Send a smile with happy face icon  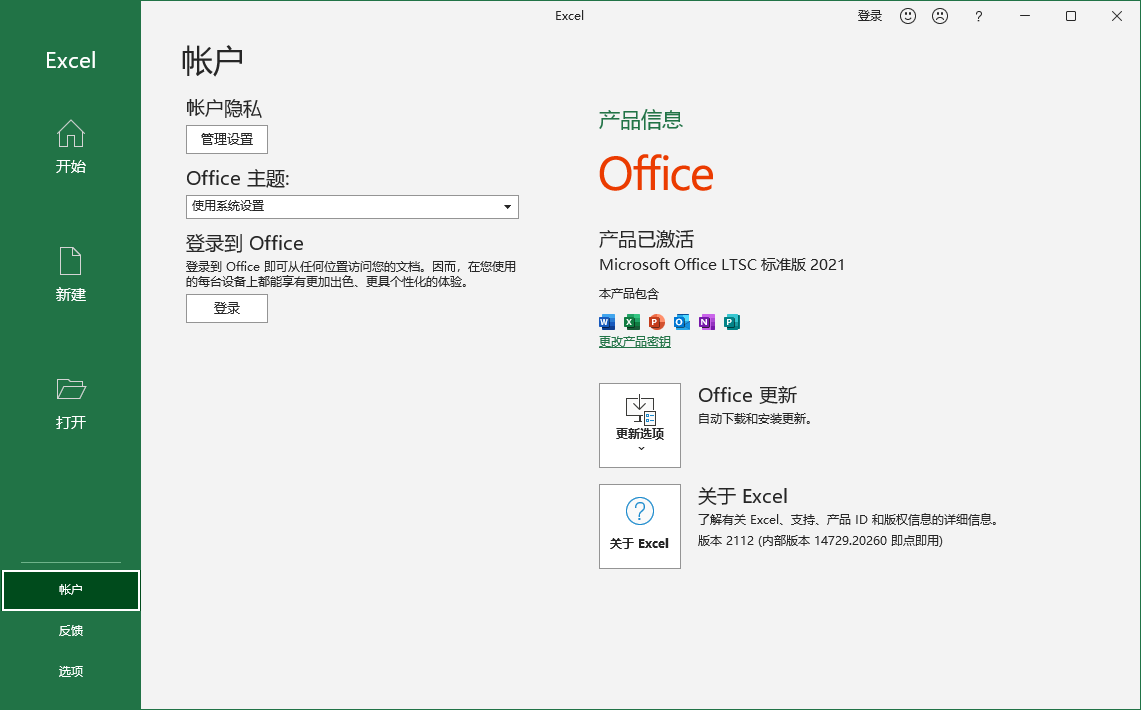pyautogui.click(x=907, y=16)
